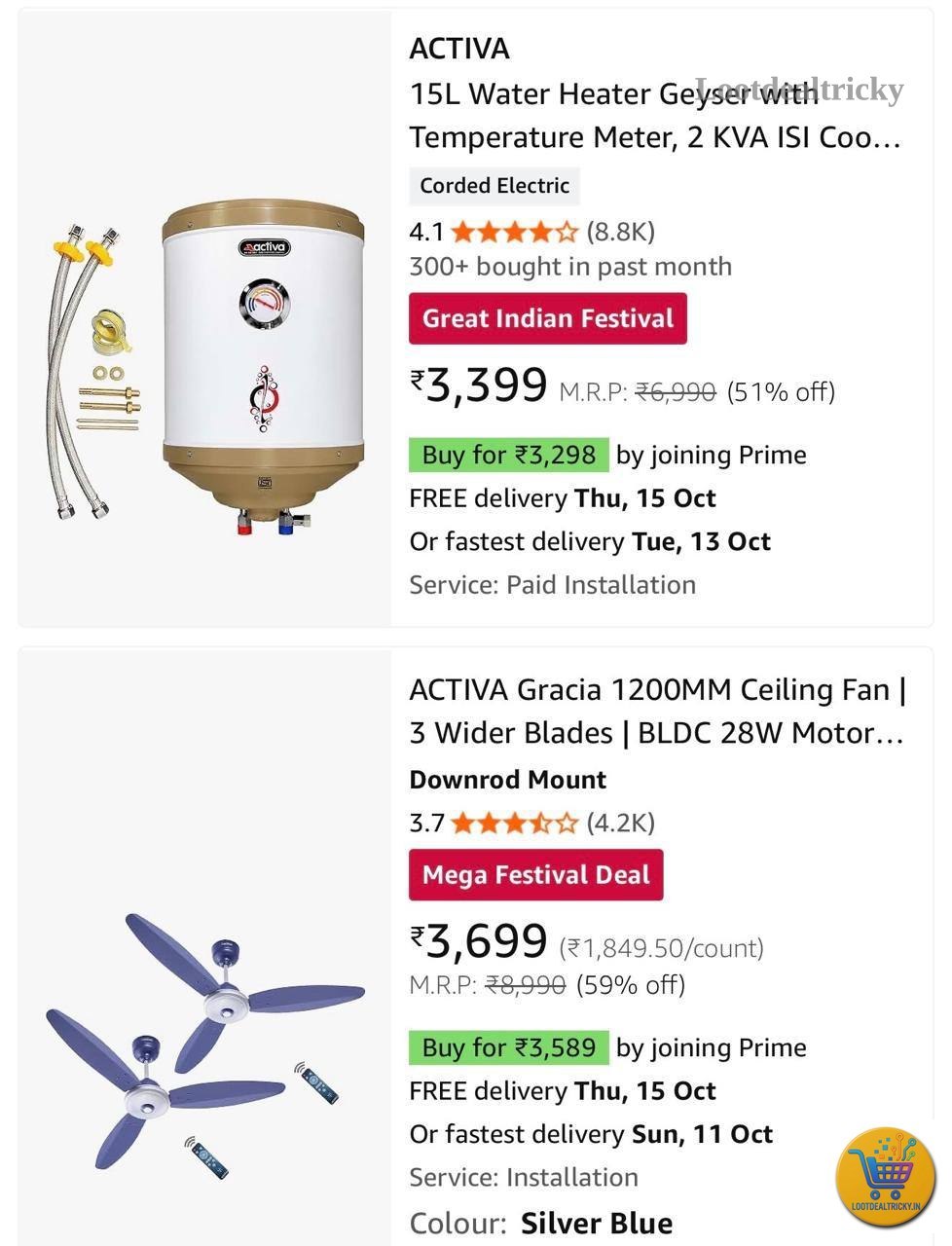
Task: Click the Great Indian Festival badge
Action: (x=548, y=318)
